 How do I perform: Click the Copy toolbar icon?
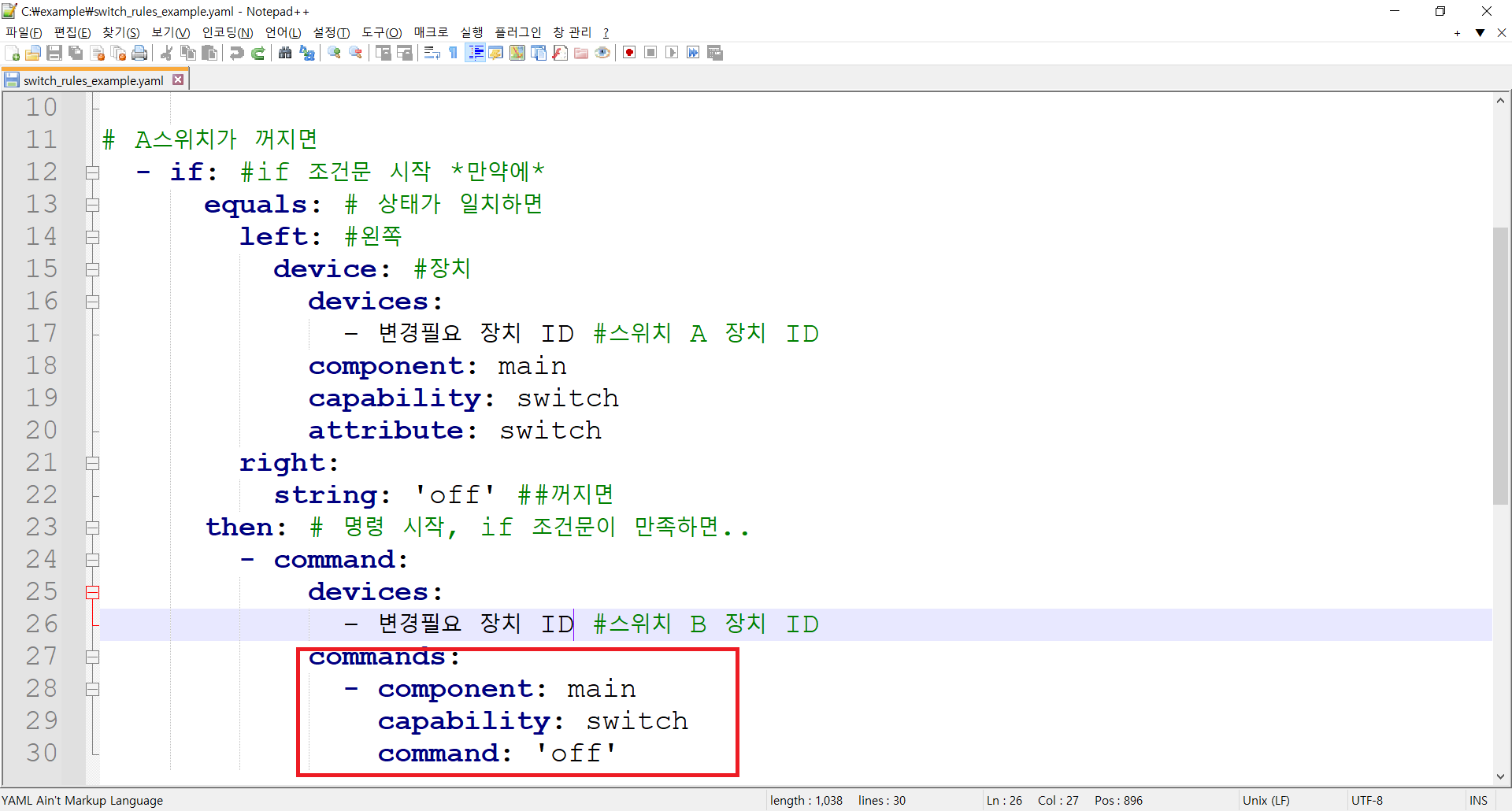188,53
